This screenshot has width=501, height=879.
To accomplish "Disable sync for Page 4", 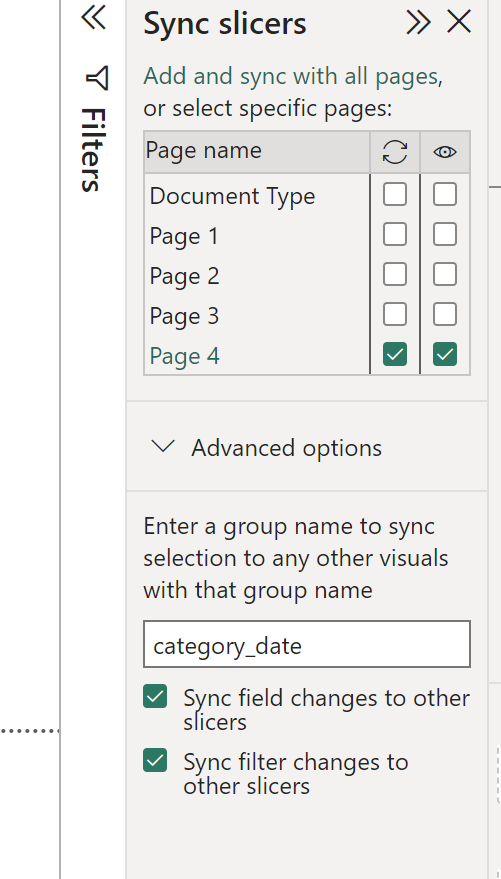I will pyautogui.click(x=395, y=354).
